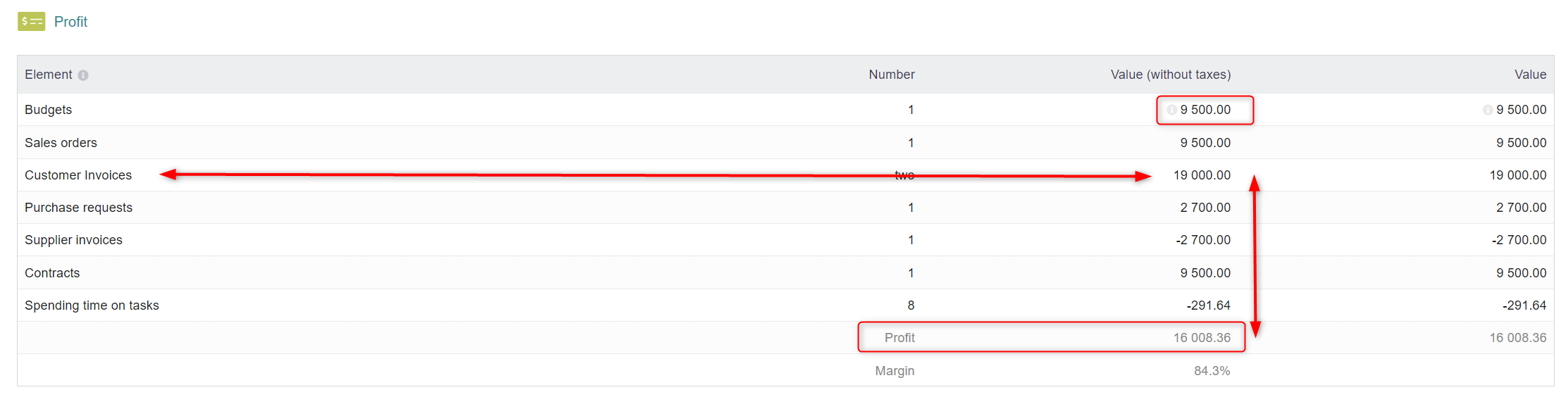Select the Sales orders row
Viewport: 1568px width, 397px height.
tap(785, 142)
